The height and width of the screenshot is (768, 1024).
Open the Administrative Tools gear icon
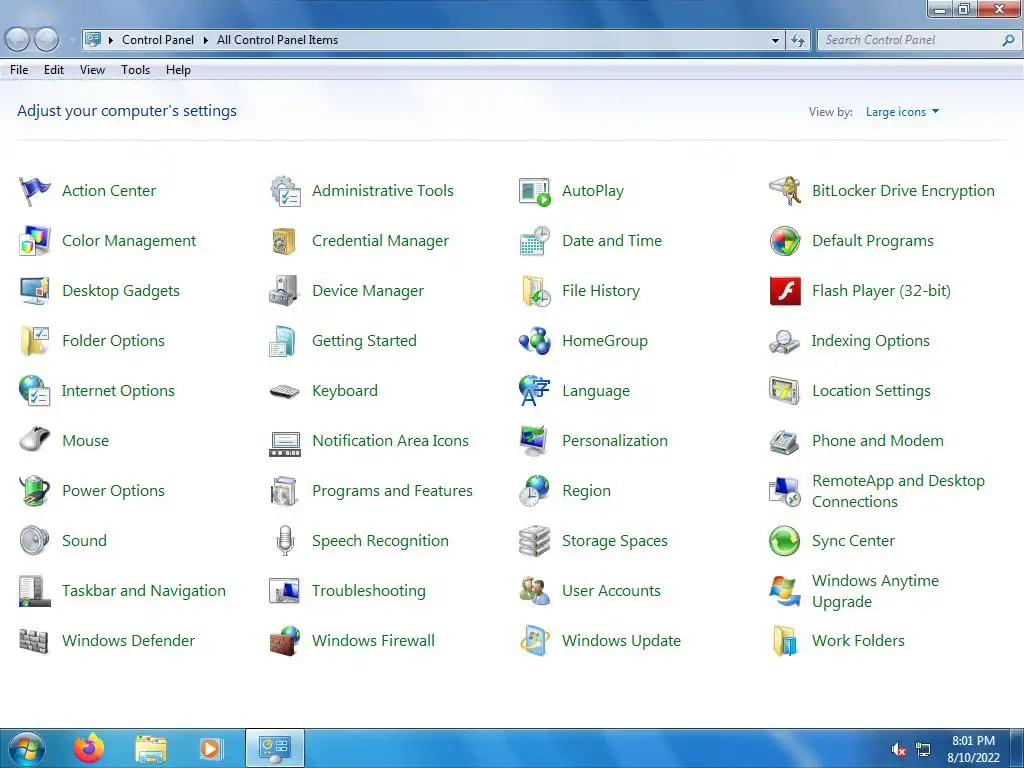(x=285, y=191)
